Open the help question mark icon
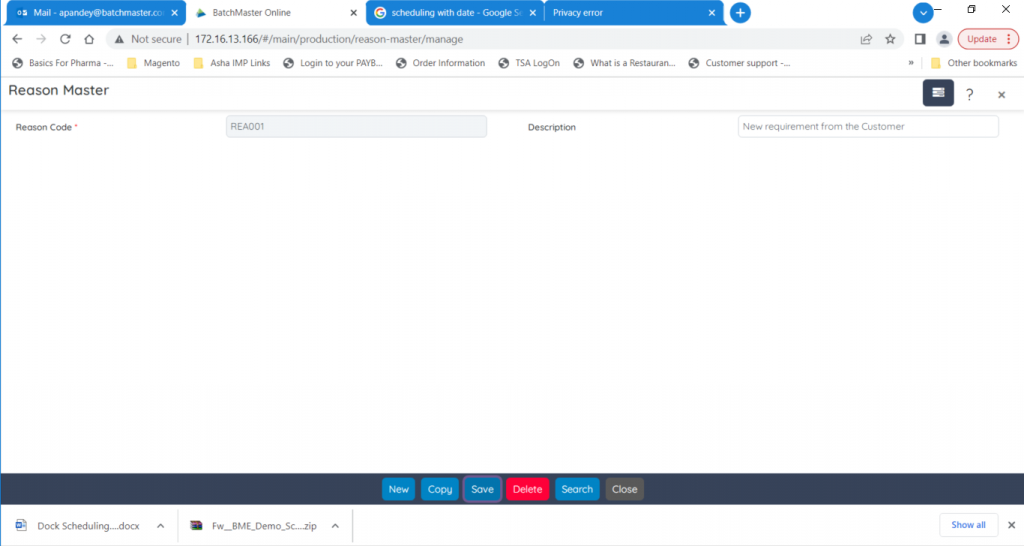This screenshot has width=1024, height=546. 969,94
